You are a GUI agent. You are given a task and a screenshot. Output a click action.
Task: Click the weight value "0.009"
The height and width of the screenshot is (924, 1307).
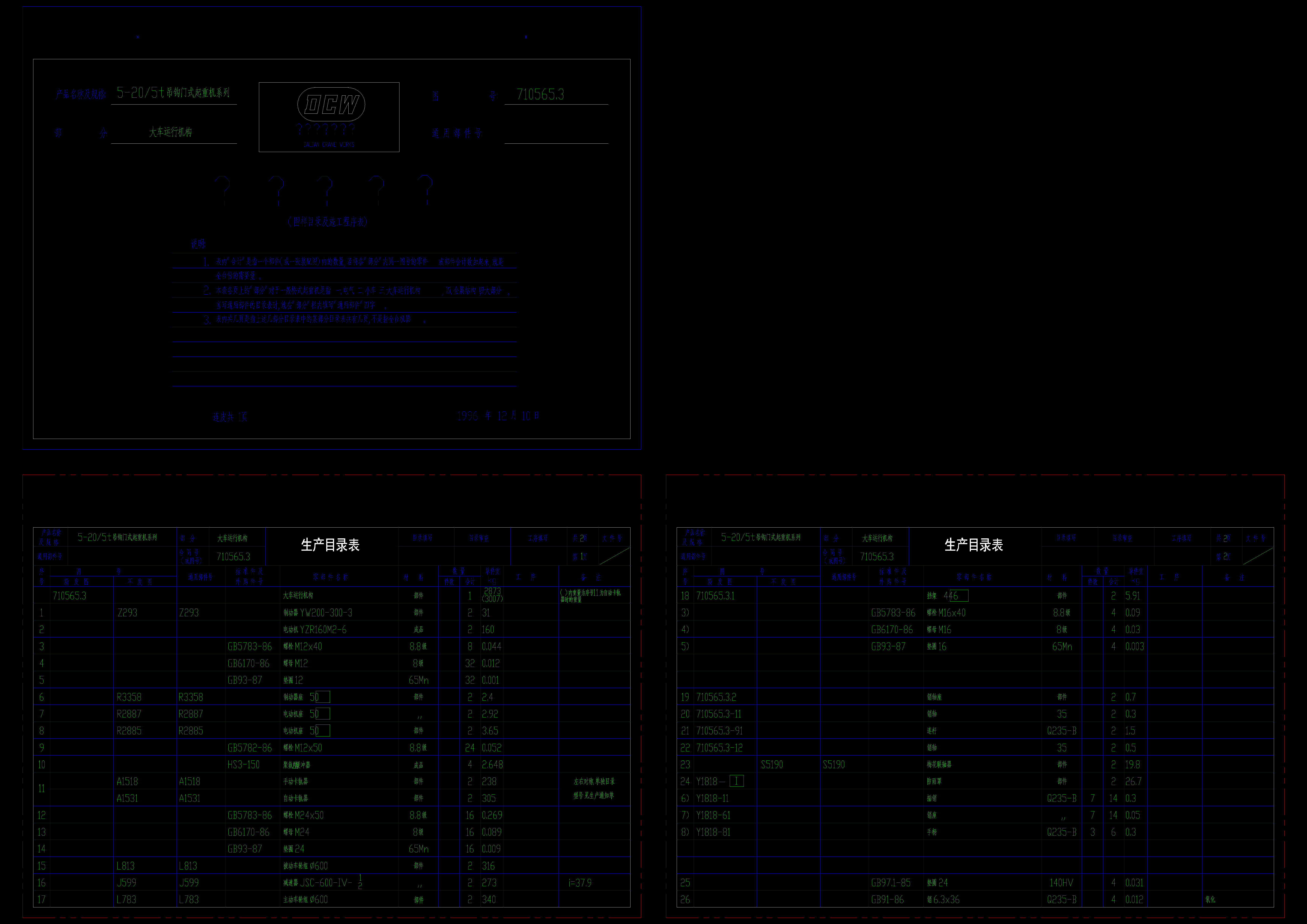coord(491,849)
